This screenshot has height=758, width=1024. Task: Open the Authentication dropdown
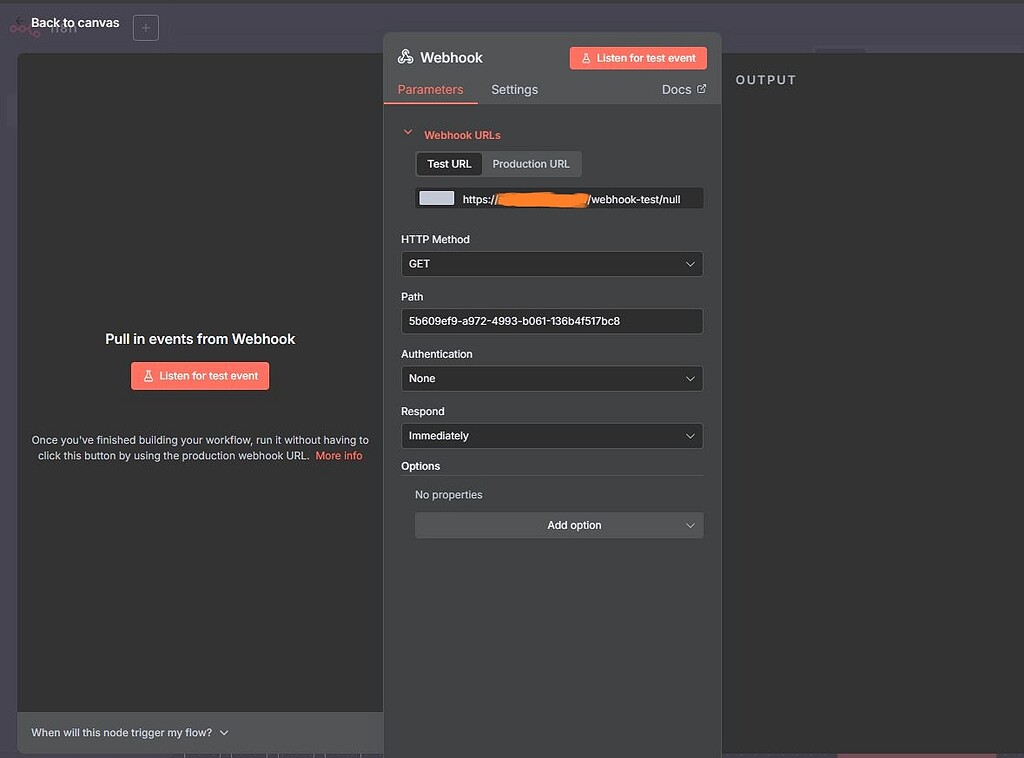pos(552,378)
